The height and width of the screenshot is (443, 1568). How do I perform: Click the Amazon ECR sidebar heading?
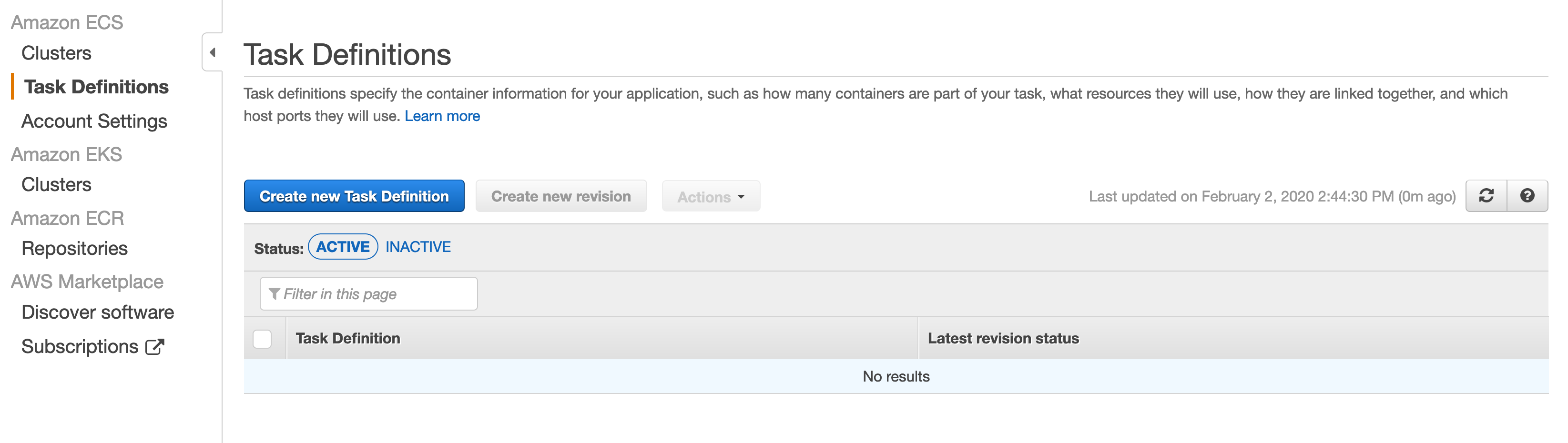(x=68, y=218)
